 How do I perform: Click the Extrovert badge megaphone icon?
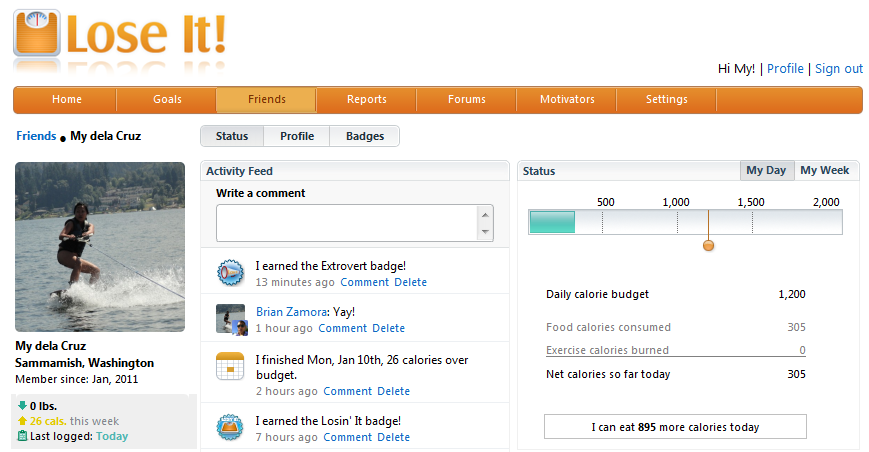coord(230,273)
